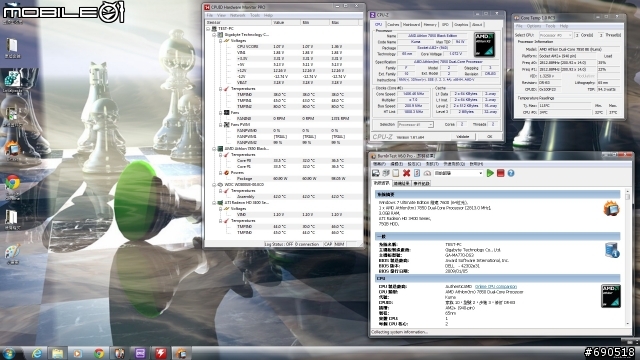Viewport: 640px width, 360px height.
Task: Click the red X icon in BurnInTest toolbar
Action: coord(406,173)
